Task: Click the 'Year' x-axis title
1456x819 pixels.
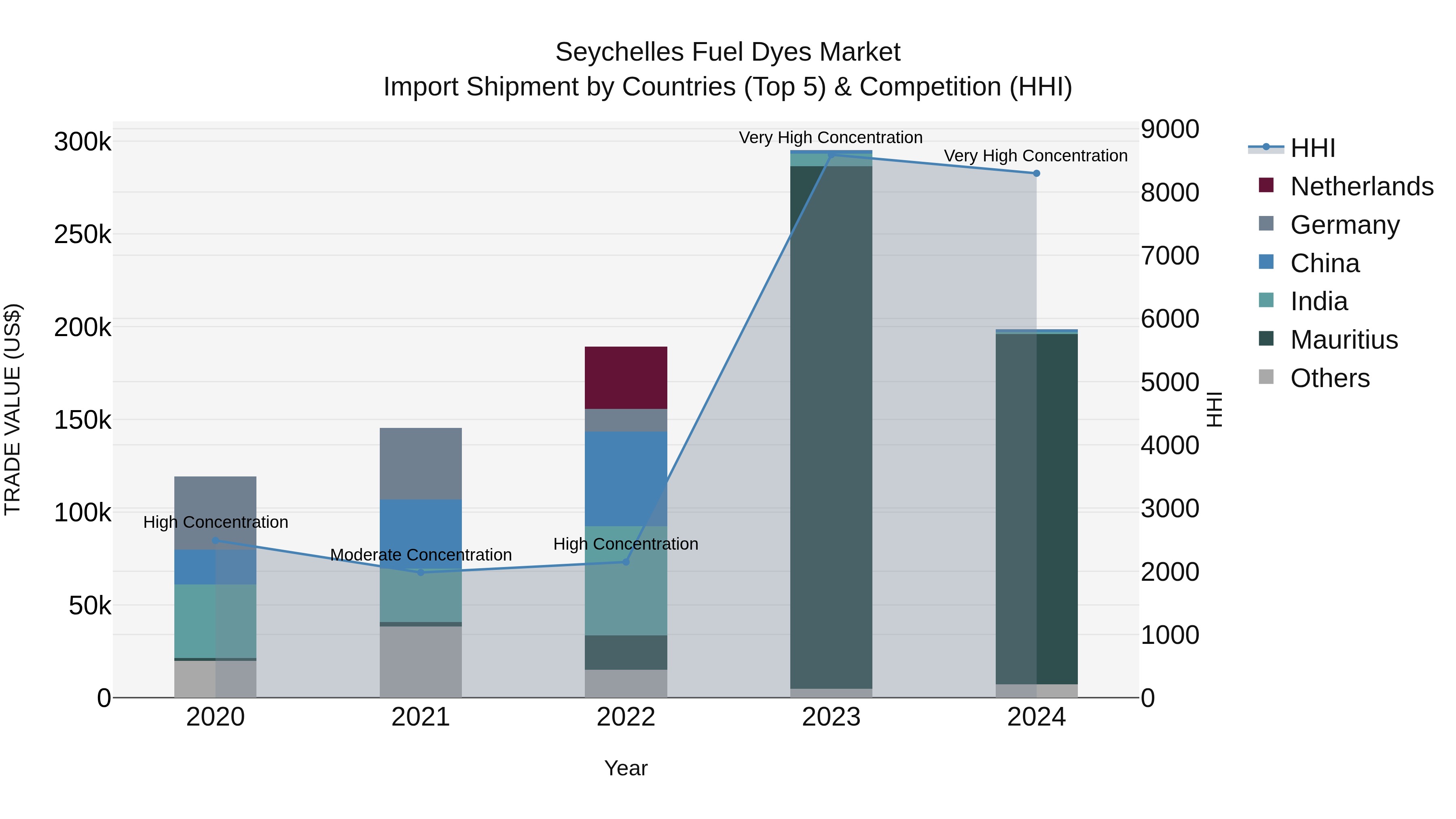Action: [x=626, y=769]
